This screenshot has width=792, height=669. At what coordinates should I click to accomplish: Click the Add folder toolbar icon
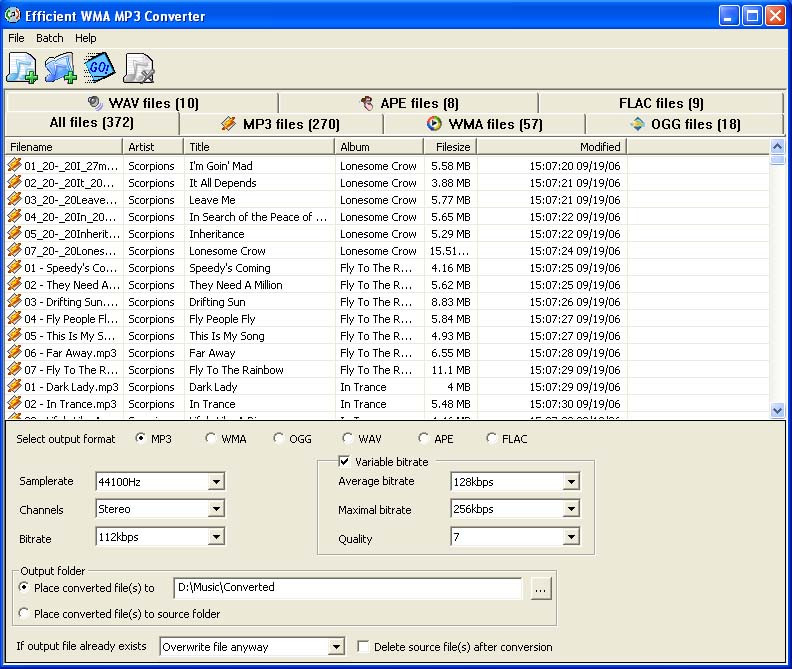coord(61,68)
